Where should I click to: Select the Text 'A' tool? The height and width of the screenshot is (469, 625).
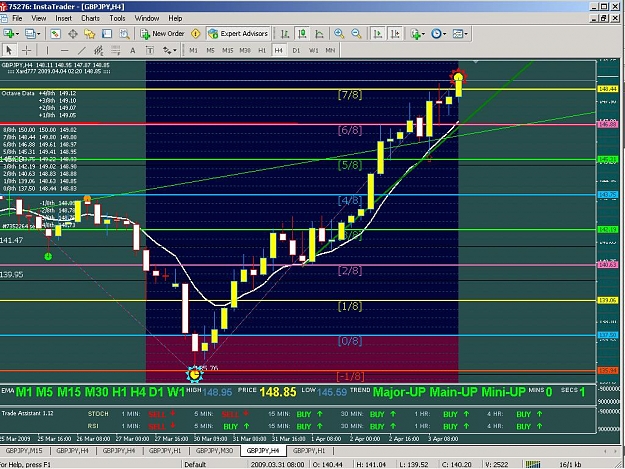click(133, 50)
